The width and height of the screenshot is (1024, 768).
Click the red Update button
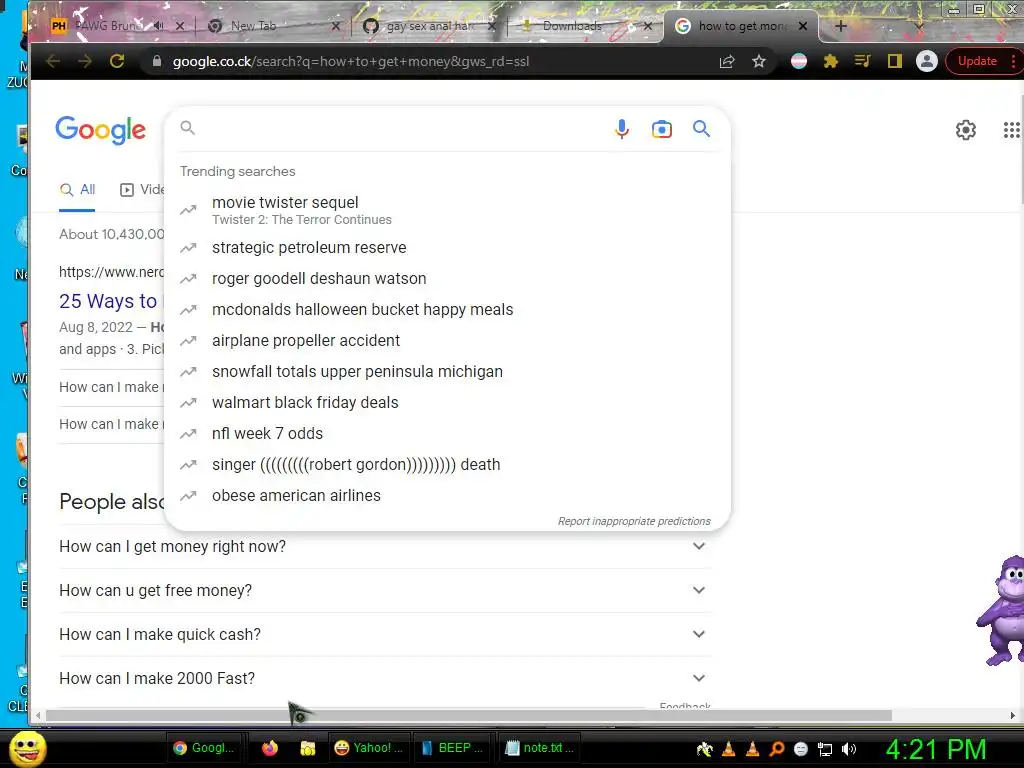coord(977,61)
